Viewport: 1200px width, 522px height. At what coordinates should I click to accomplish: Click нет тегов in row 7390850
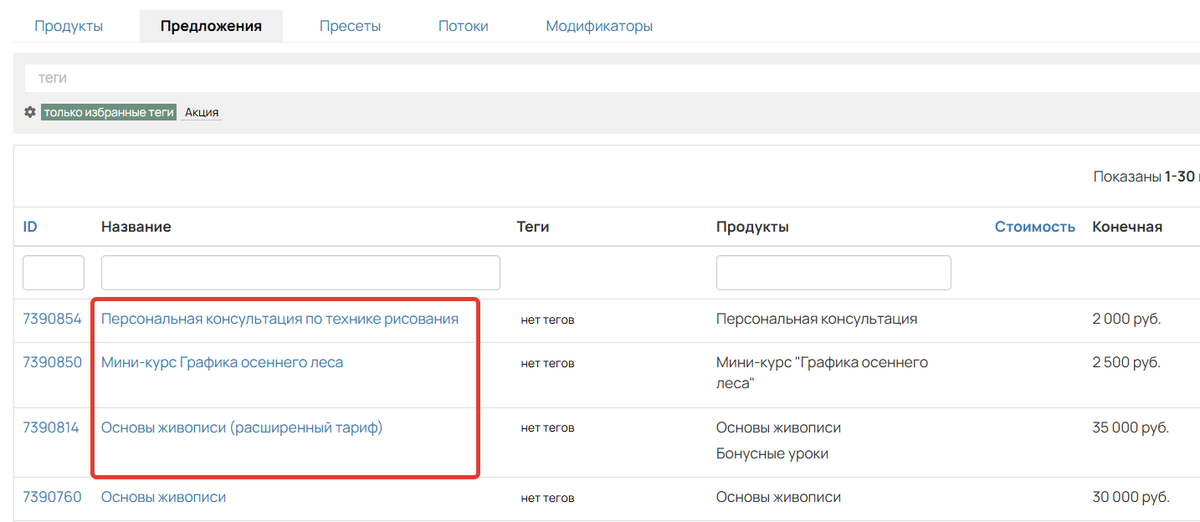pos(548,363)
